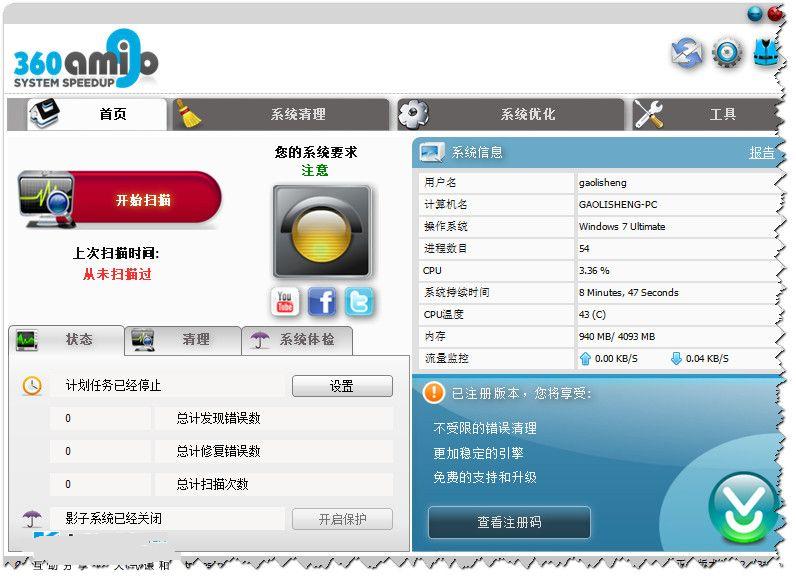Viewport: 796px width, 578px height.
Task: Click the uptime 8 Minutes, 47 Seconds
Action: coord(628,292)
